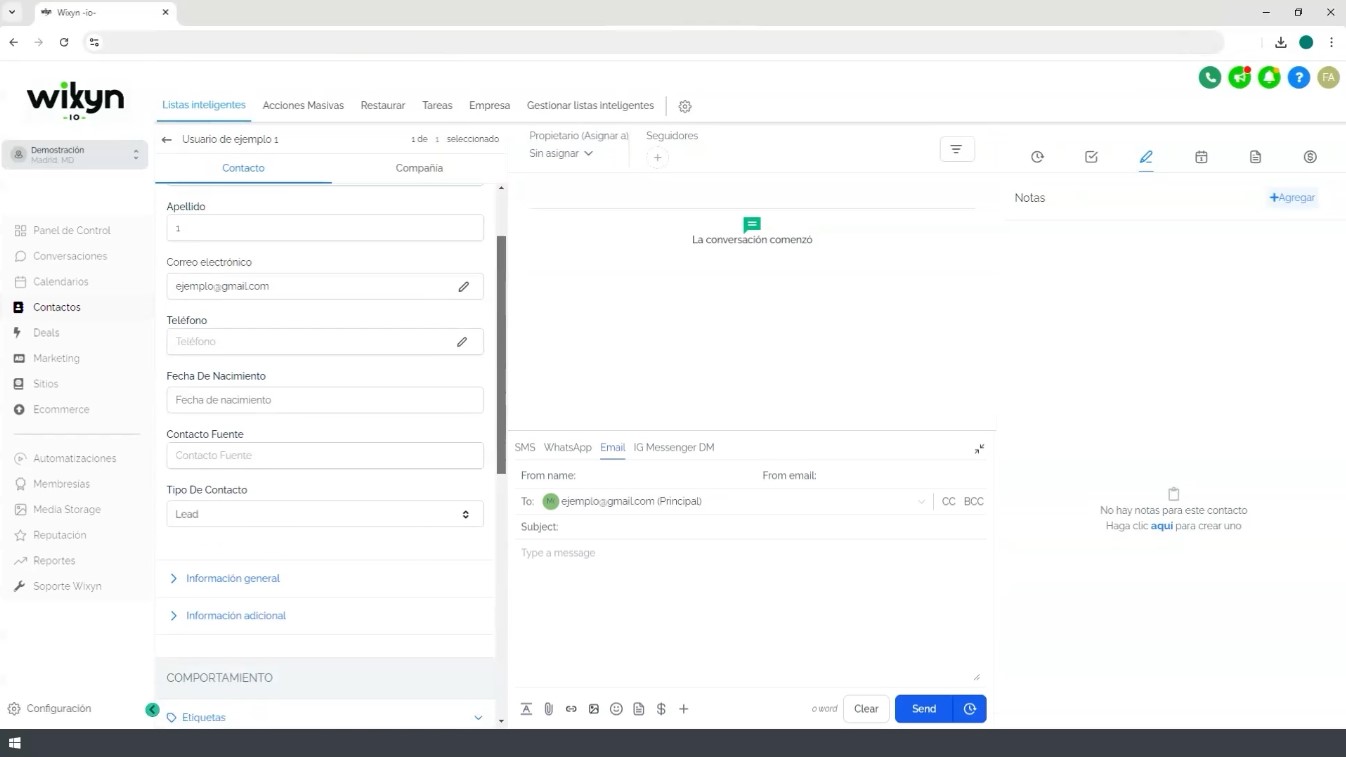Click the paperclip attachment icon

pos(549,709)
